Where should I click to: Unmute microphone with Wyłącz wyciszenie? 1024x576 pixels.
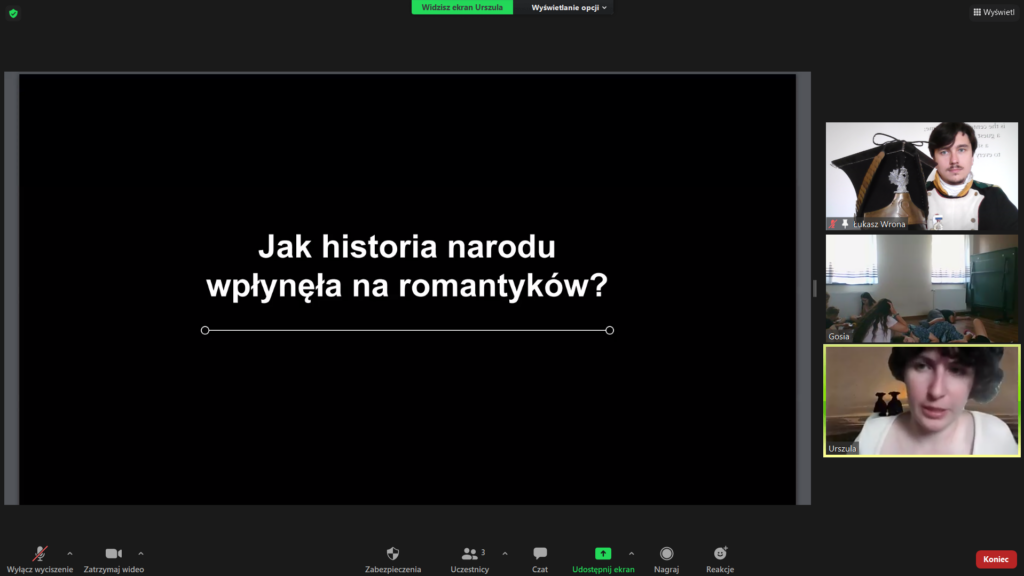[x=40, y=554]
